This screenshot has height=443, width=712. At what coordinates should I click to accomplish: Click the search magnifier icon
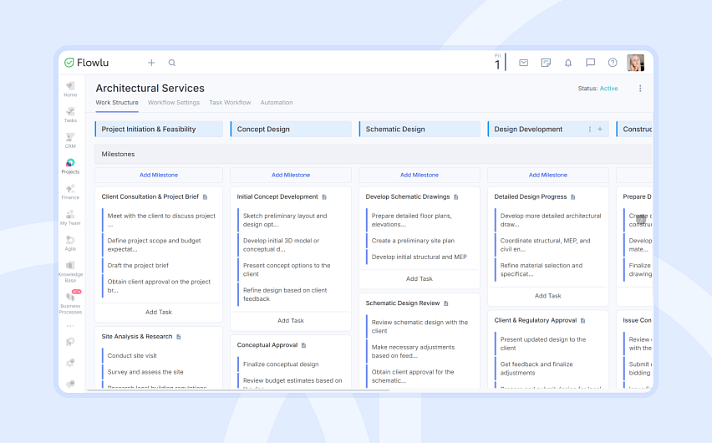[172, 63]
